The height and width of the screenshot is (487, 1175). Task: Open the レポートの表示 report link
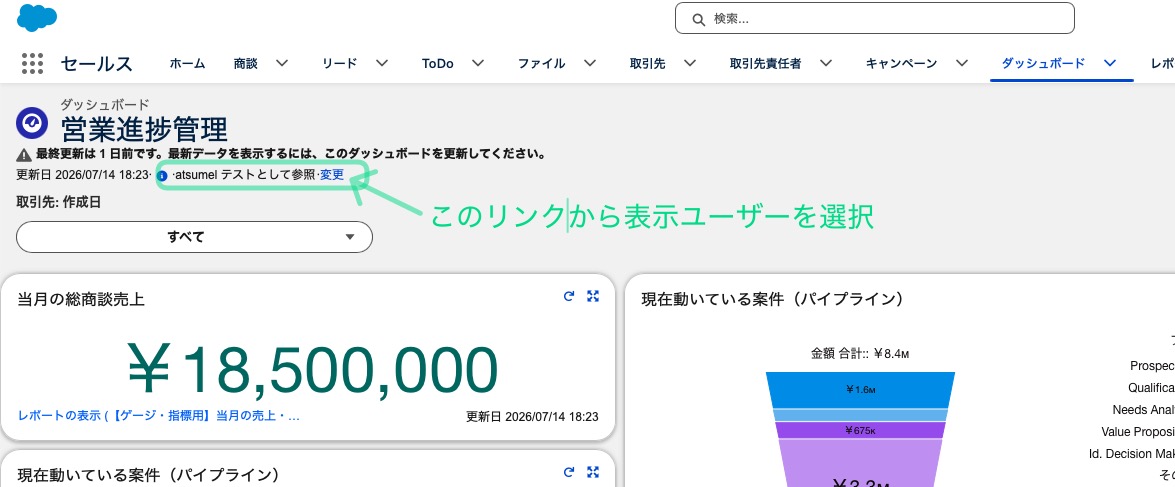tap(159, 416)
